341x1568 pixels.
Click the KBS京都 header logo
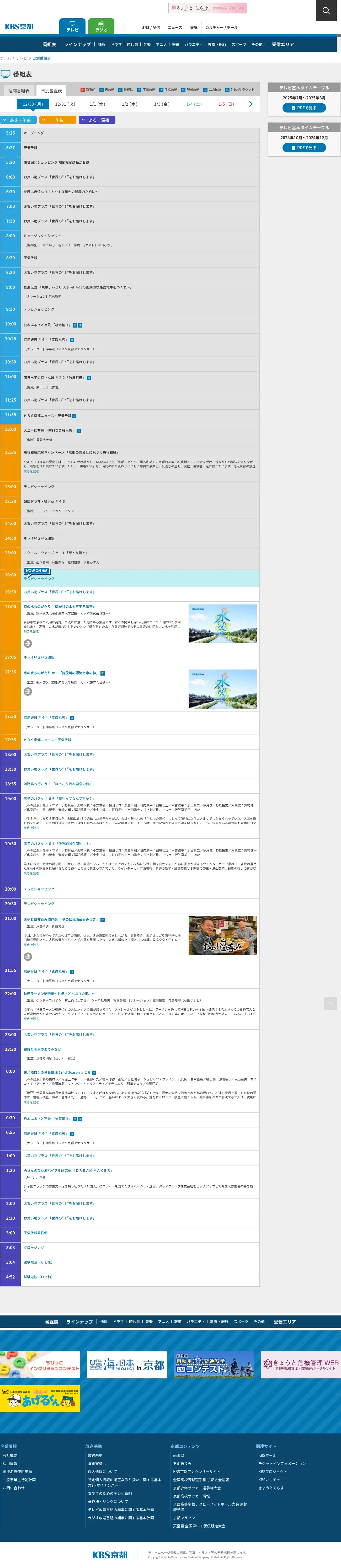click(19, 27)
